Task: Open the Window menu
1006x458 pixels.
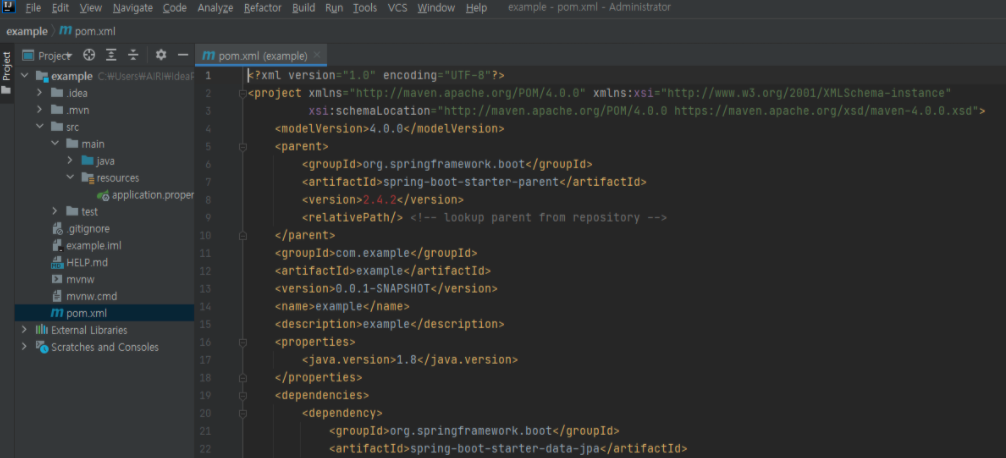Action: (x=436, y=8)
